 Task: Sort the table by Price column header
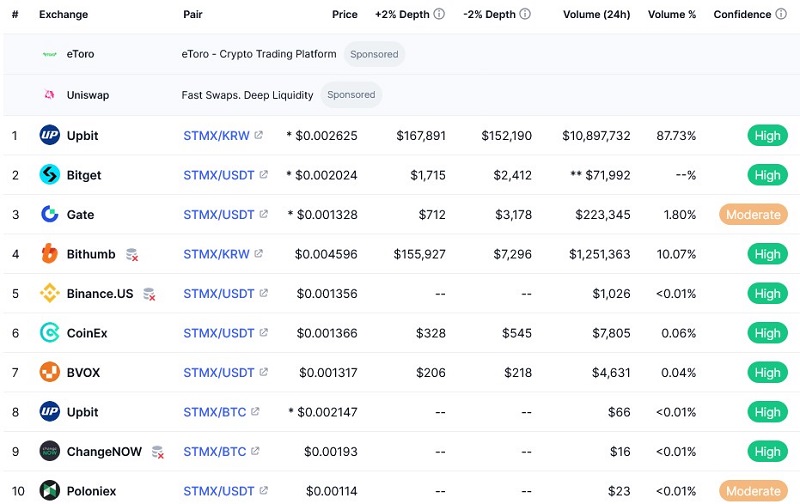point(344,15)
